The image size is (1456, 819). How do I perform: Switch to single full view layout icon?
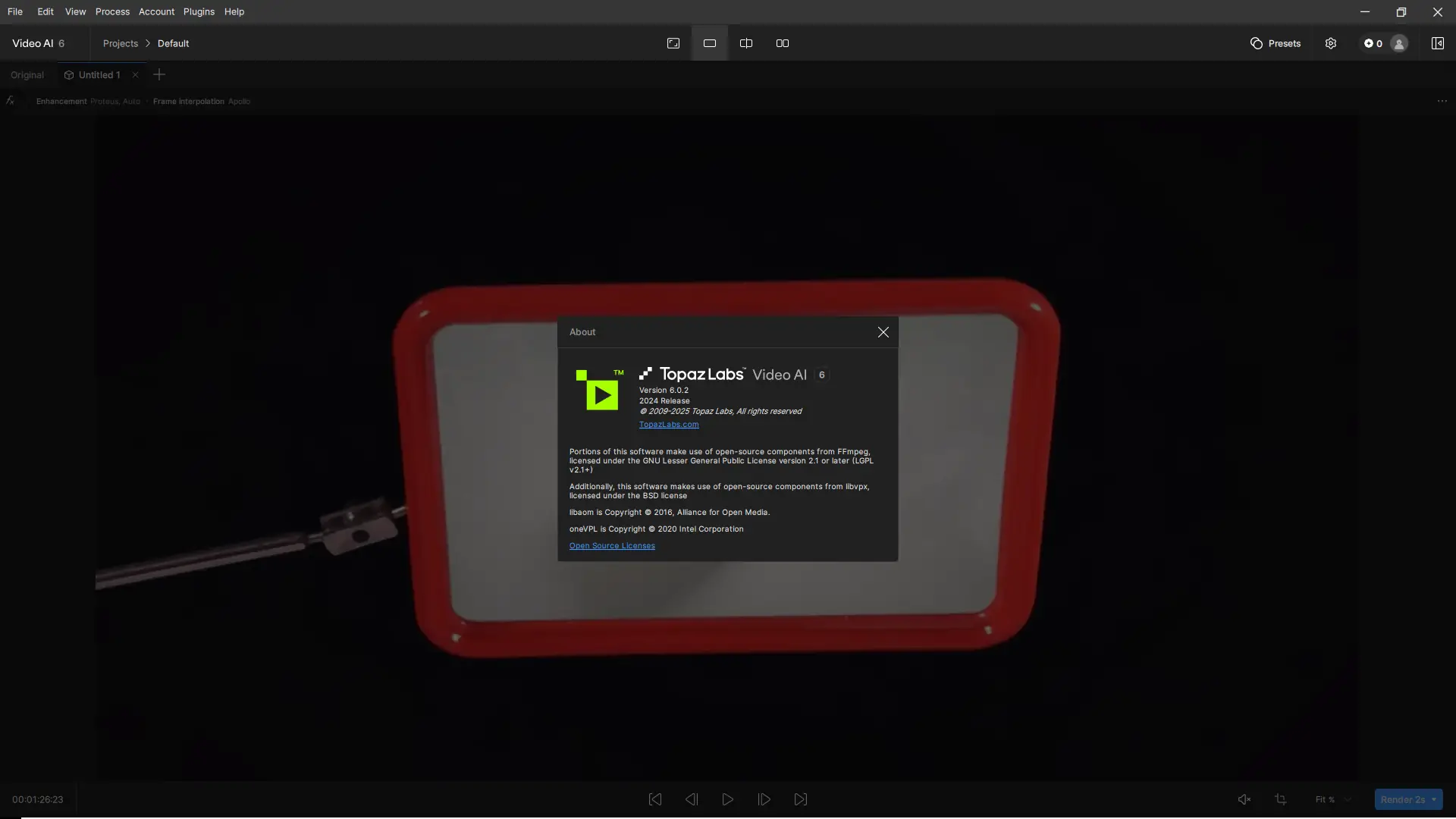click(x=710, y=43)
